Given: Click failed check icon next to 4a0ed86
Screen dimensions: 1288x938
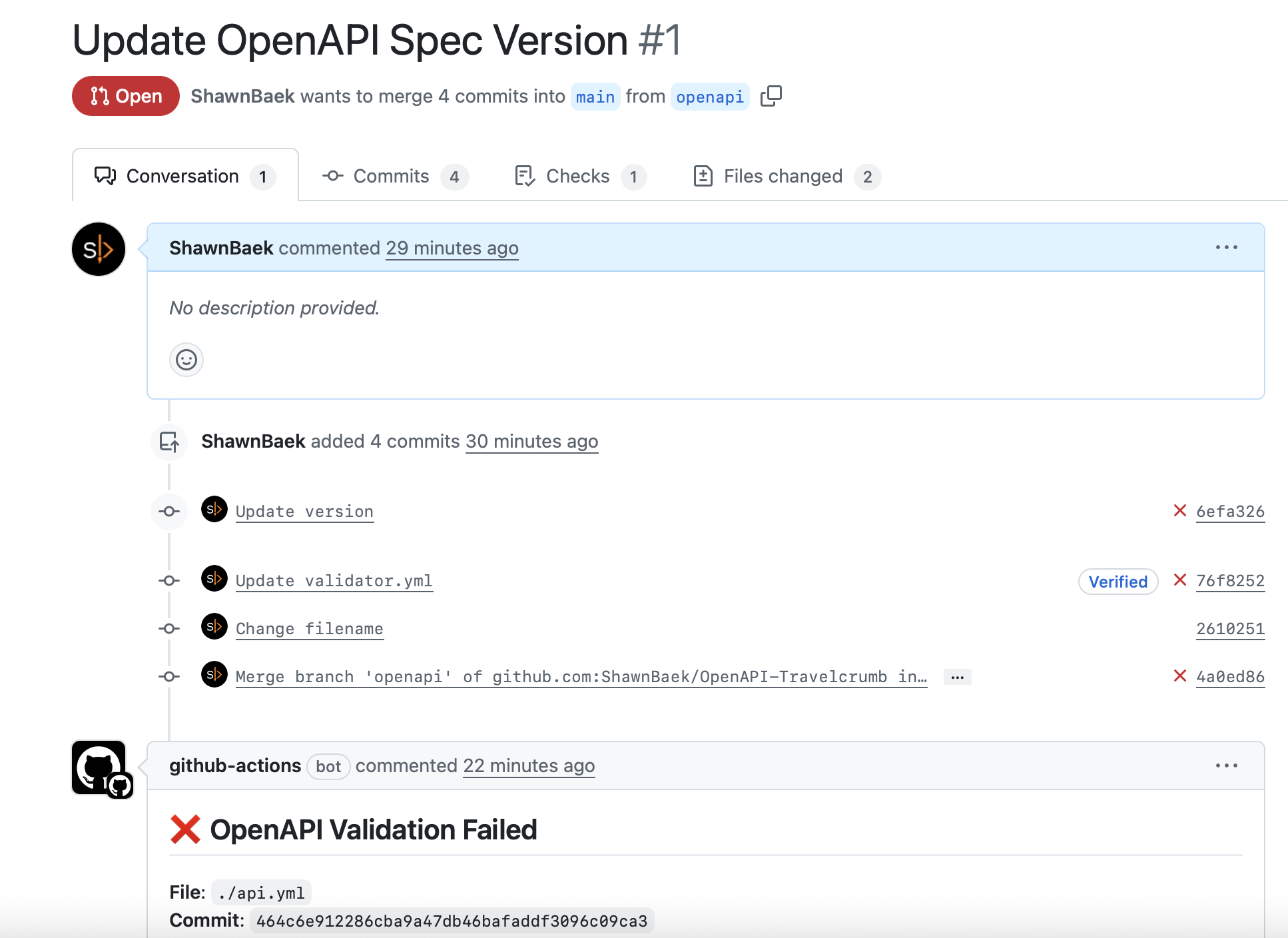Looking at the screenshot, I should [x=1179, y=676].
